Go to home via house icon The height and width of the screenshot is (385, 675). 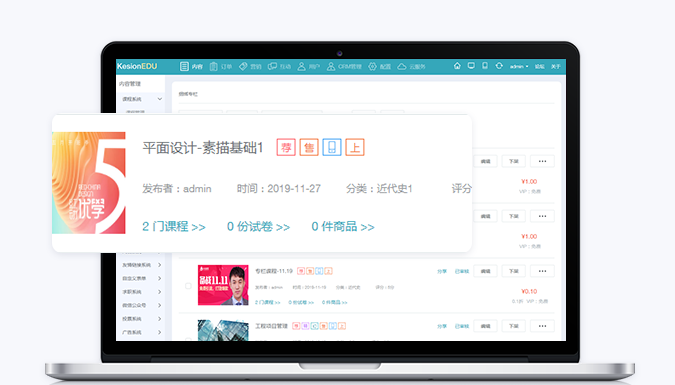(457, 66)
